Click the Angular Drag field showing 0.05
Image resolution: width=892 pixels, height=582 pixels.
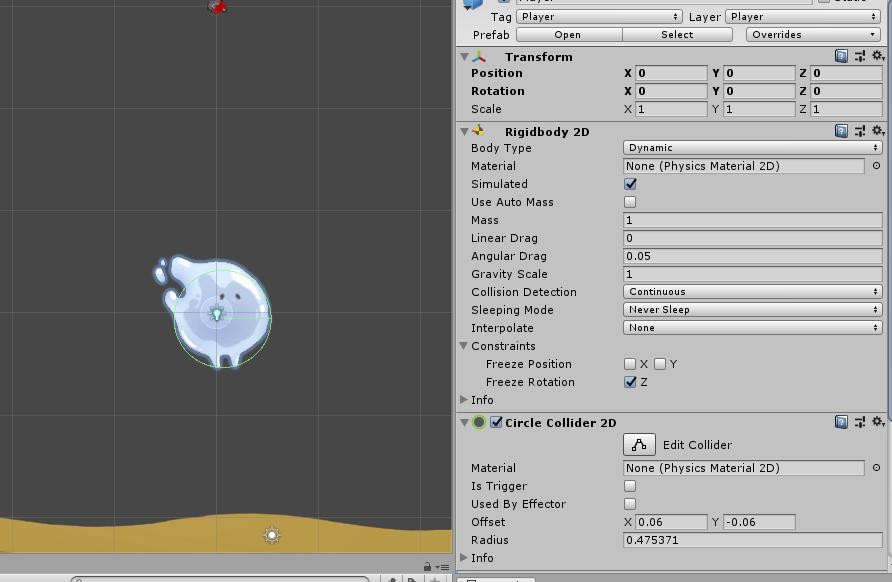point(753,256)
